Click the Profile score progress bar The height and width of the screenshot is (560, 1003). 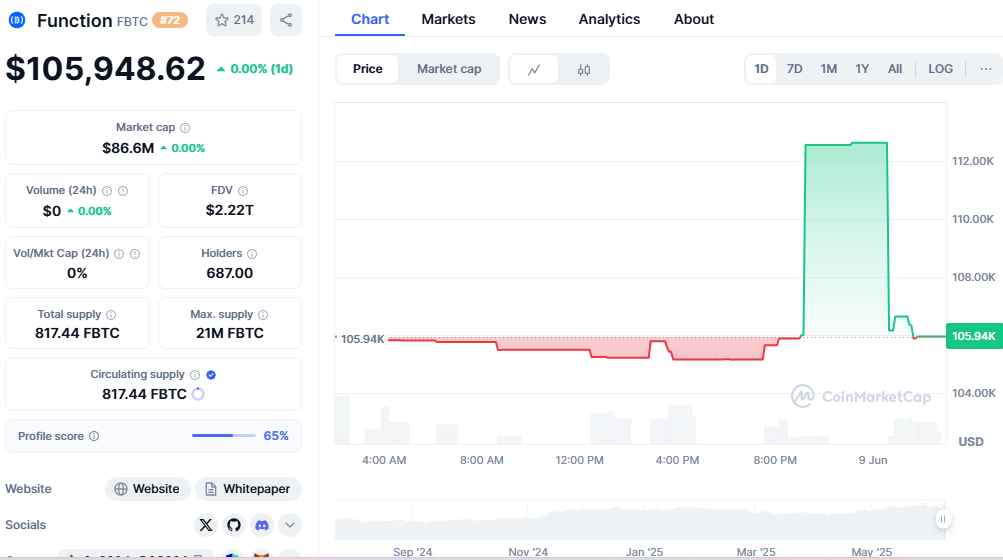[224, 436]
